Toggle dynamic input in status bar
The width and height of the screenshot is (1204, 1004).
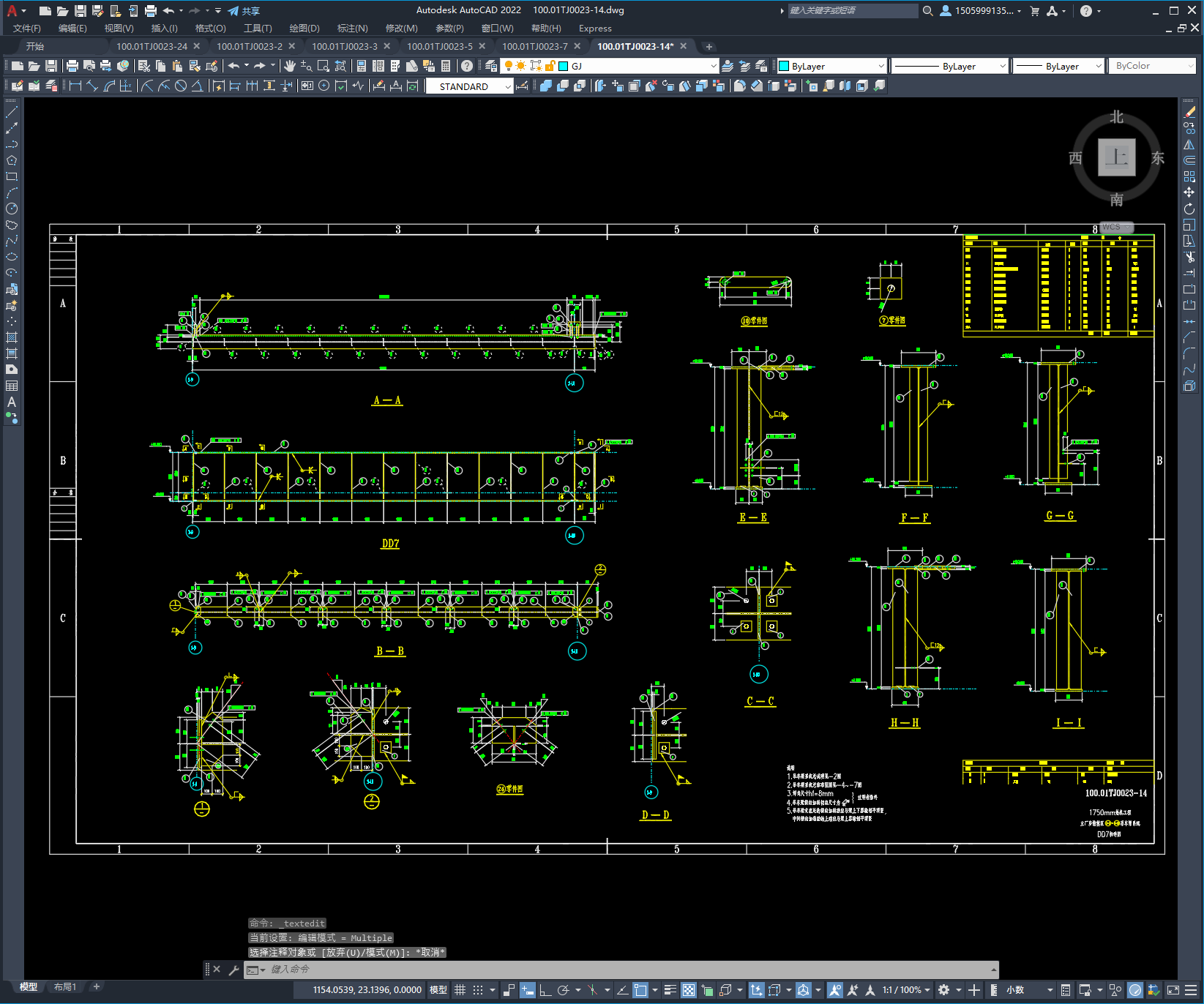pyautogui.click(x=528, y=990)
